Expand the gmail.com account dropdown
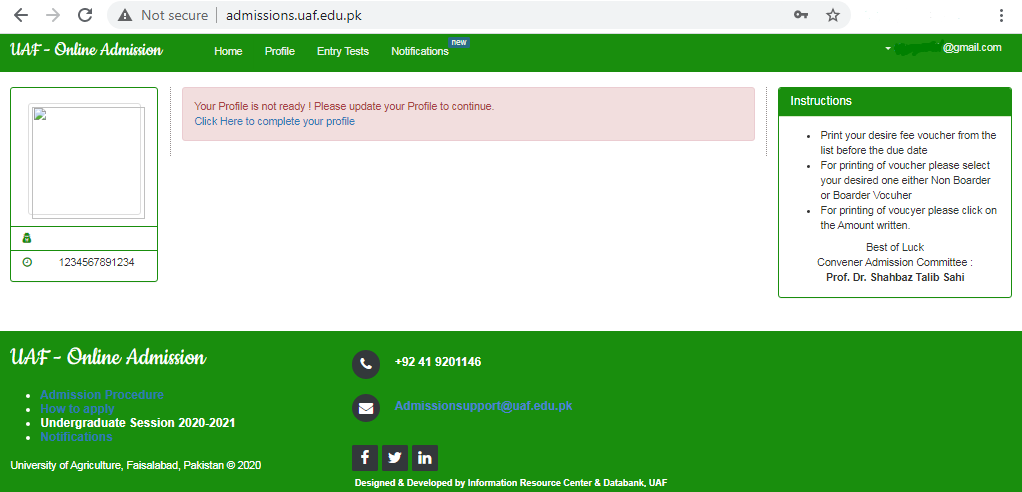Screen dimensions: 1022x492 pos(943,48)
